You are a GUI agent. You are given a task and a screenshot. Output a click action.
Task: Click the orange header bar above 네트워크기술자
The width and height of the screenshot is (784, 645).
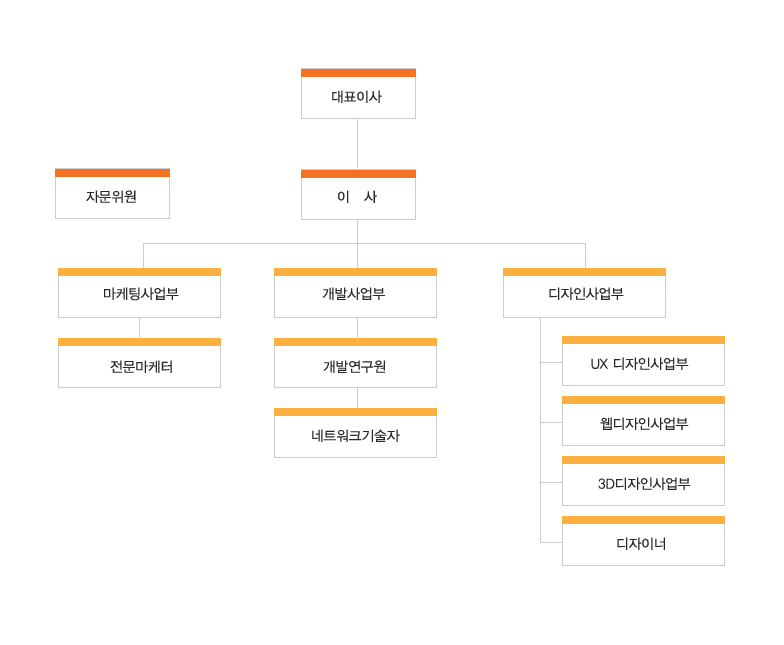tap(355, 412)
